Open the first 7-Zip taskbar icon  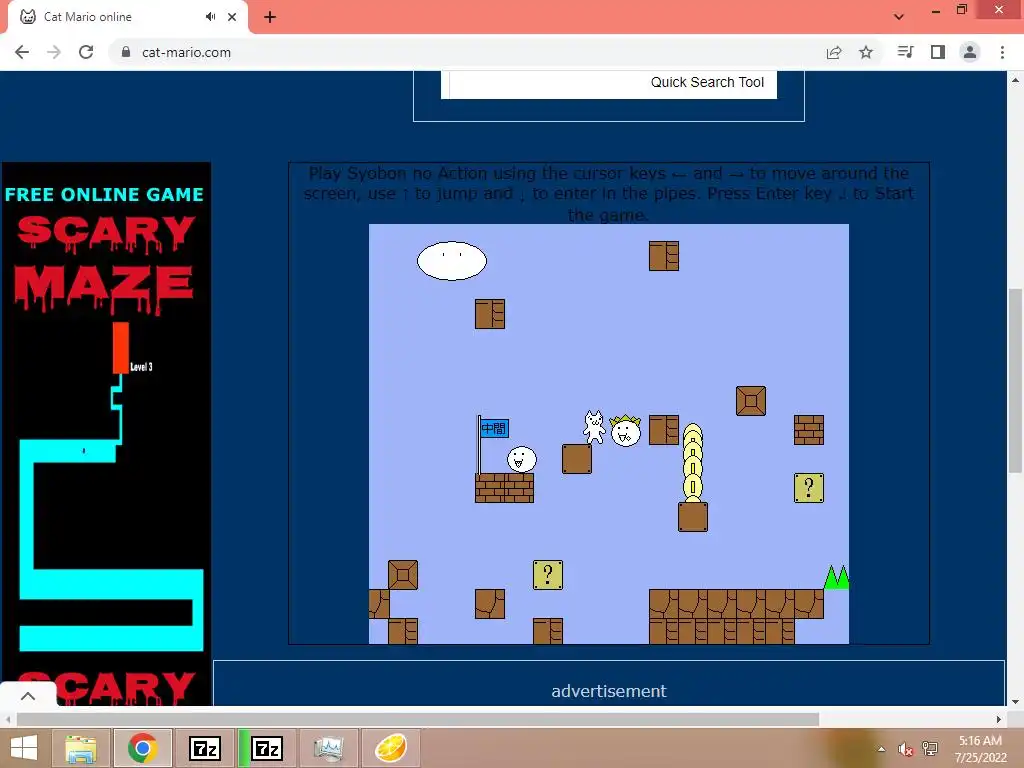[x=205, y=748]
